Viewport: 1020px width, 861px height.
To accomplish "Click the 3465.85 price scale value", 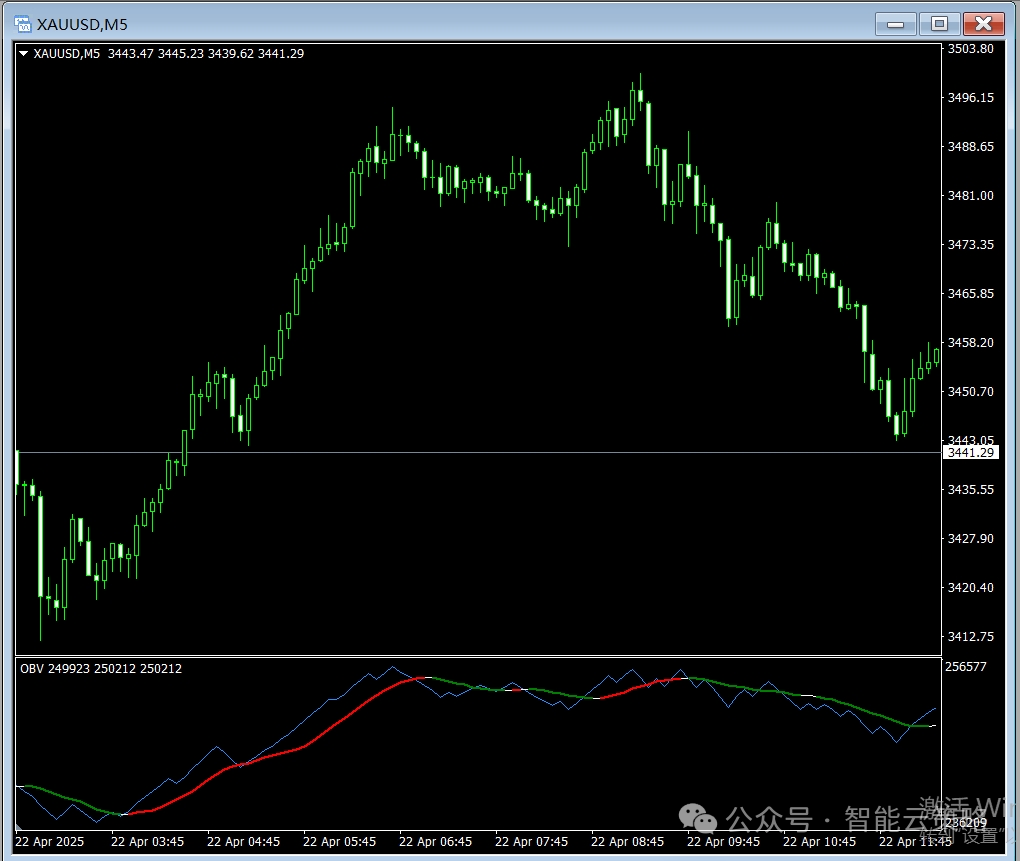I will tap(971, 293).
